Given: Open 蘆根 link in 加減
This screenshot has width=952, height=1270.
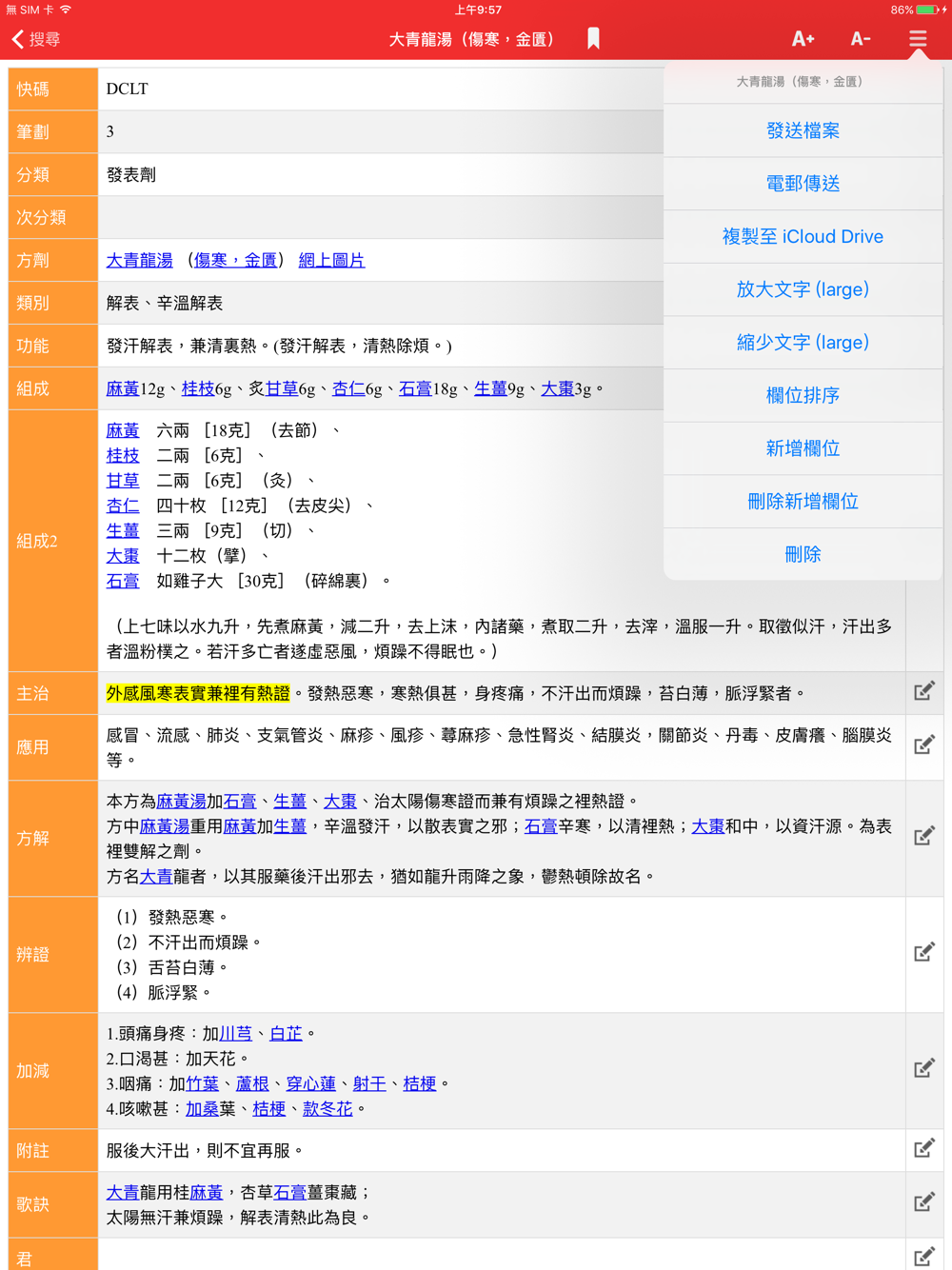Looking at the screenshot, I should point(252,1083).
